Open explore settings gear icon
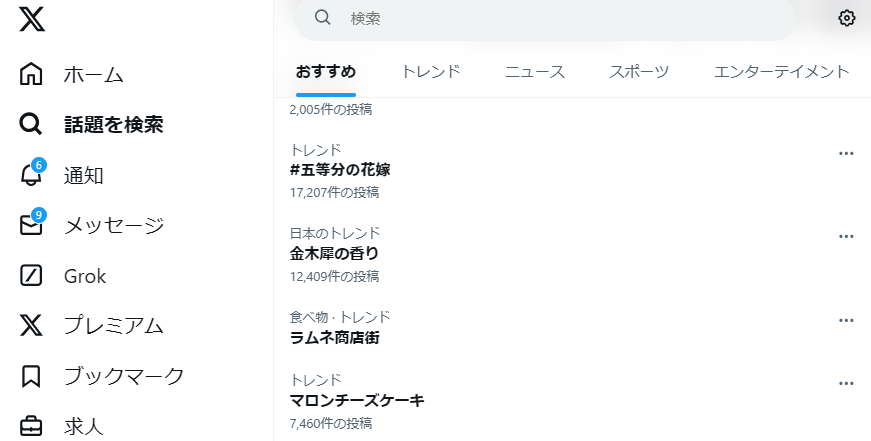This screenshot has width=871, height=441. (847, 18)
